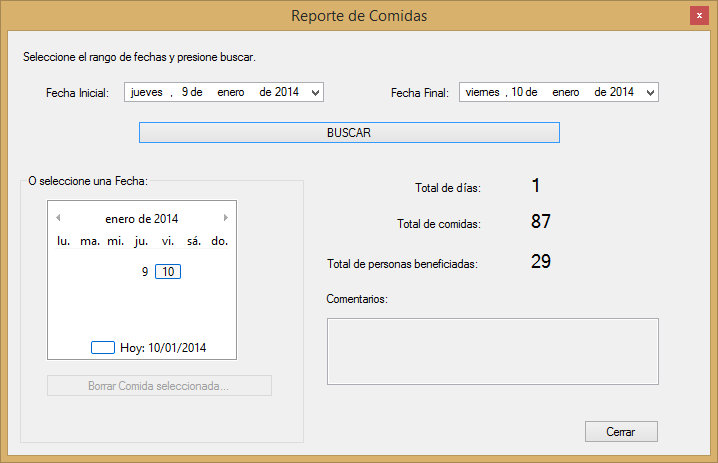Select year '2014' in Fecha Final field
The height and width of the screenshot is (463, 718).
tap(622, 92)
